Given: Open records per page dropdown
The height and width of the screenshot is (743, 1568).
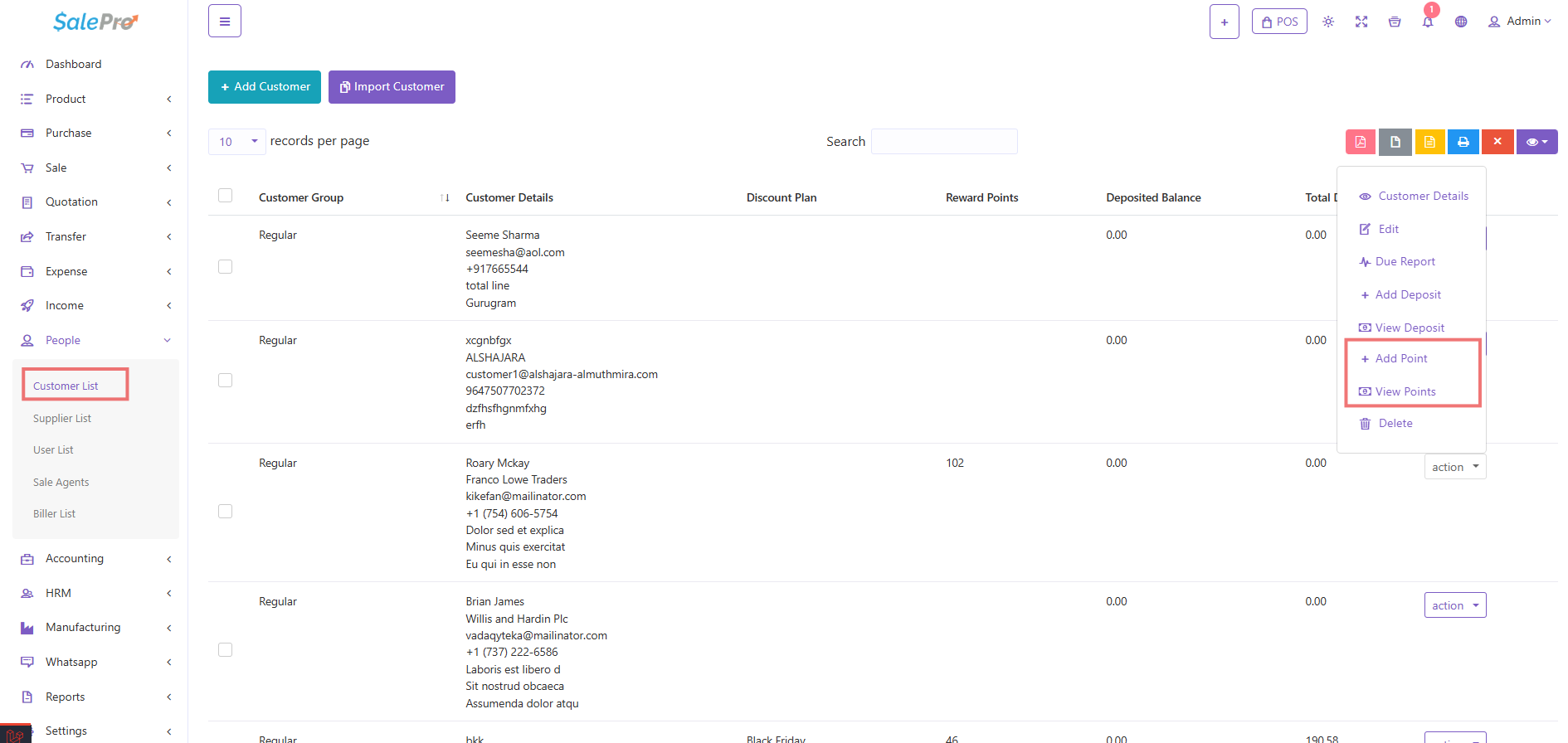Looking at the screenshot, I should (x=237, y=142).
